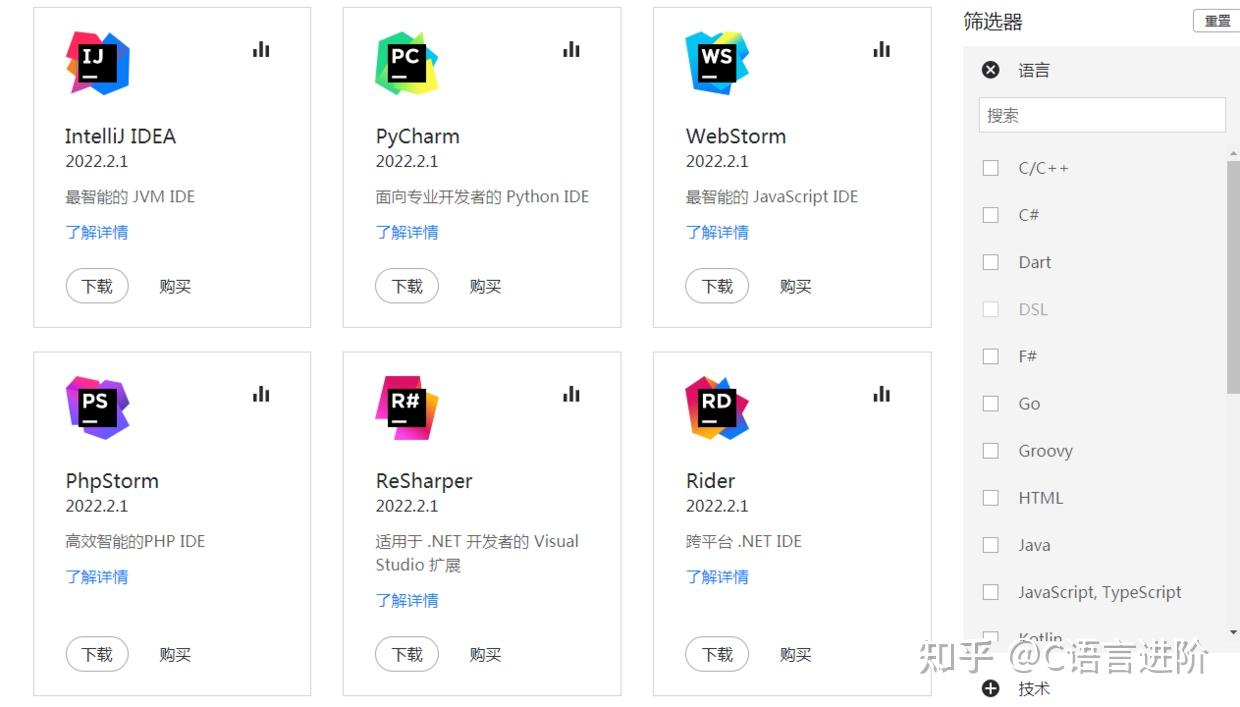The width and height of the screenshot is (1240, 707).
Task: Click the language filter scrollbar thumb
Action: click(1233, 277)
